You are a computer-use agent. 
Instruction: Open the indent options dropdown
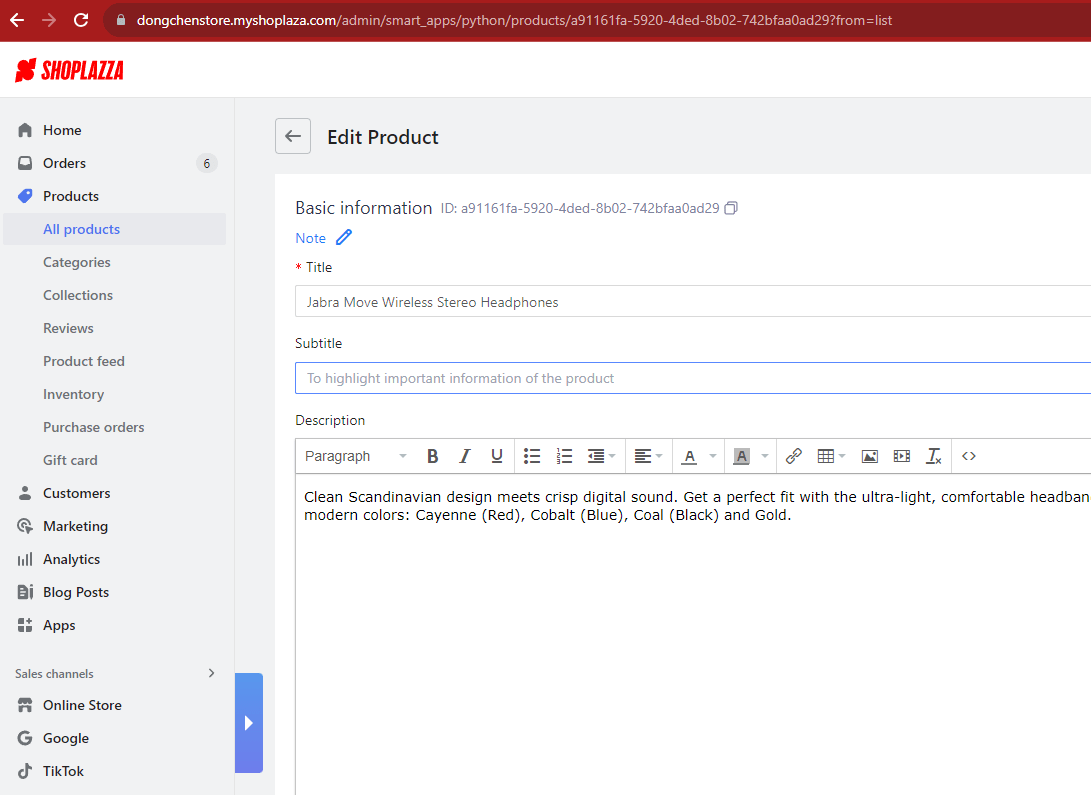pos(602,456)
